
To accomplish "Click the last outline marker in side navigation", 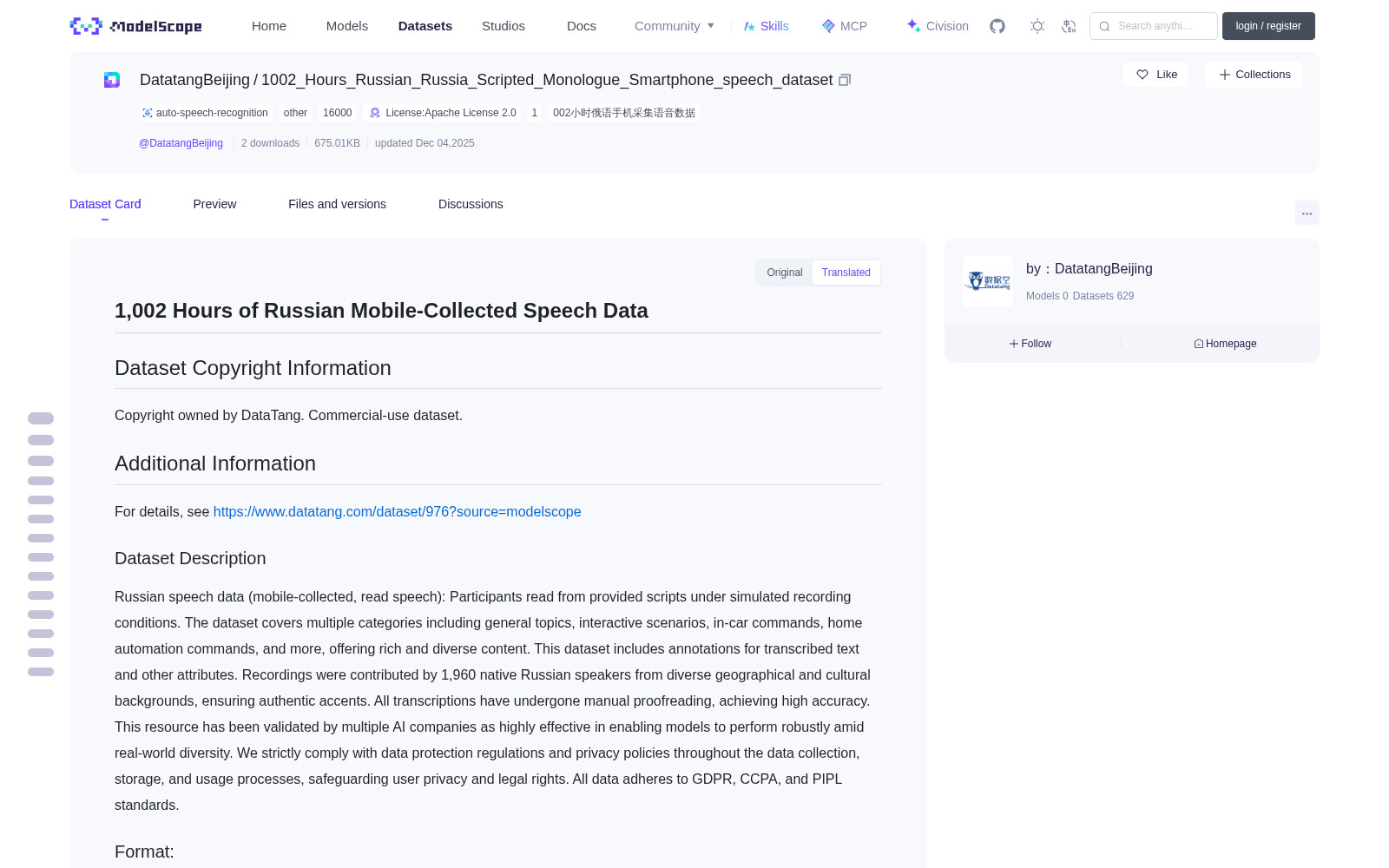I will coord(41,672).
